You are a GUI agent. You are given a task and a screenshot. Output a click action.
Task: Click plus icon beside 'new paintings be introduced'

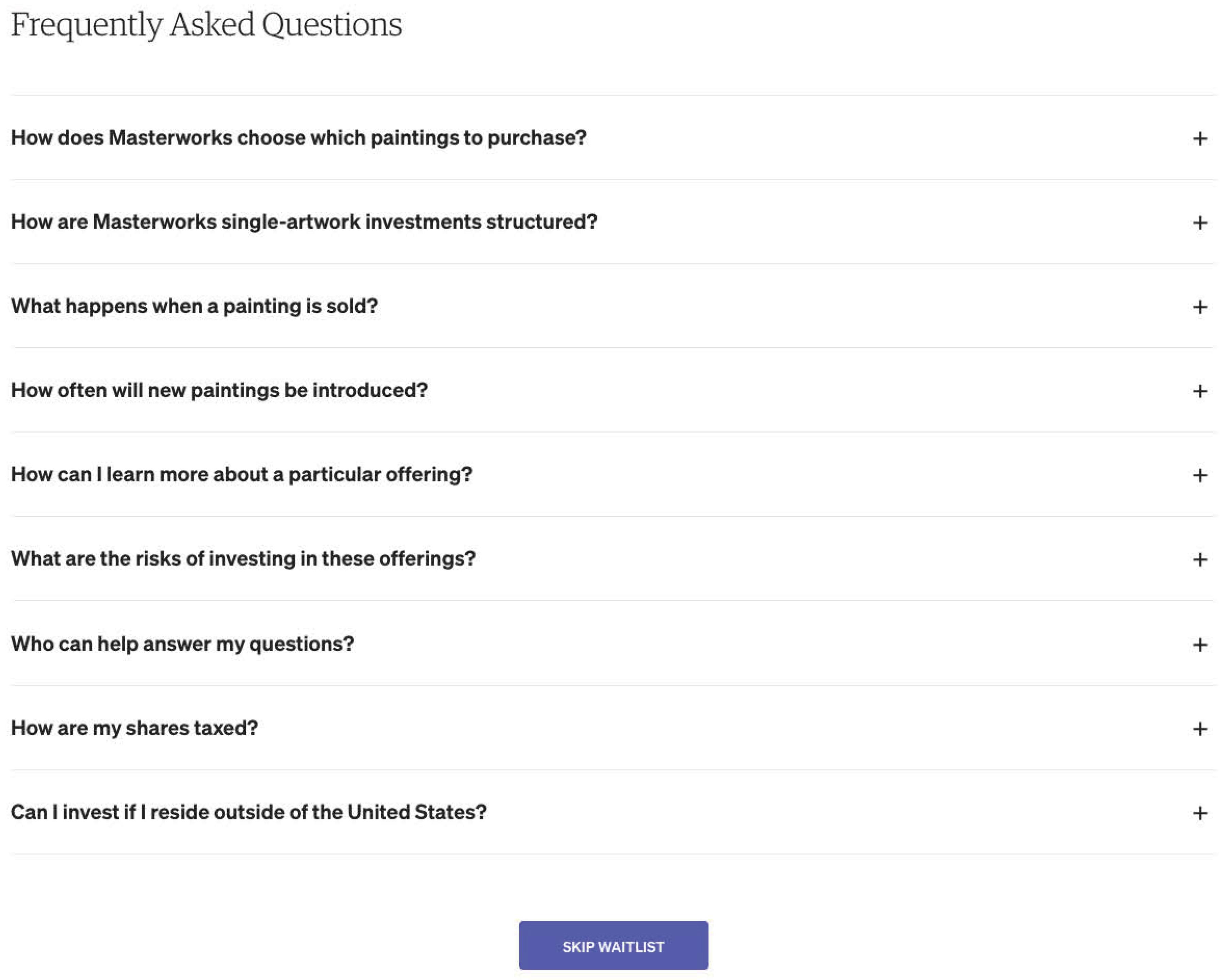(x=1199, y=391)
